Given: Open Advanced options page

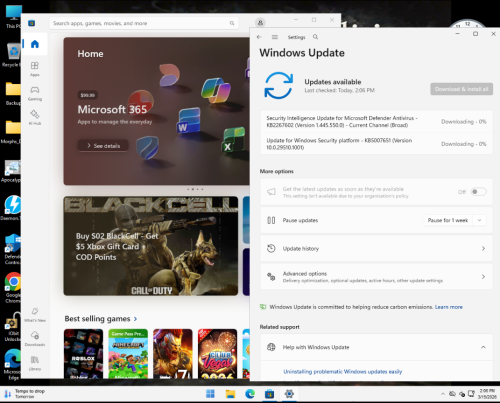Looking at the screenshot, I should [376, 277].
